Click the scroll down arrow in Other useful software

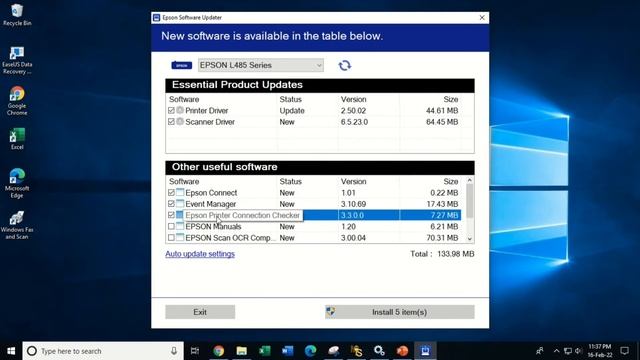tap(470, 239)
